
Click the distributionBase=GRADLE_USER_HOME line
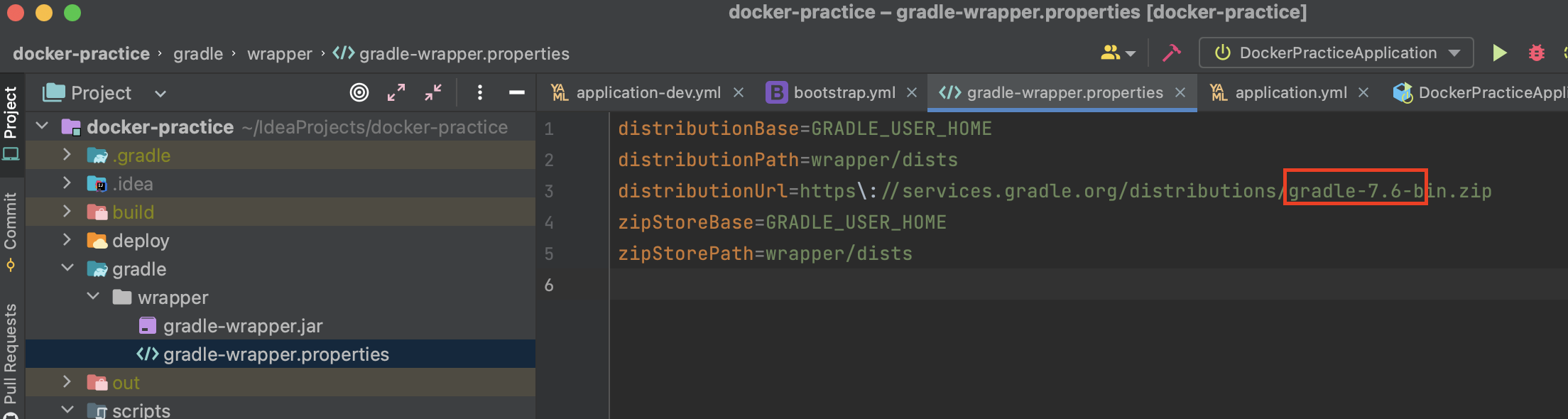(805, 129)
